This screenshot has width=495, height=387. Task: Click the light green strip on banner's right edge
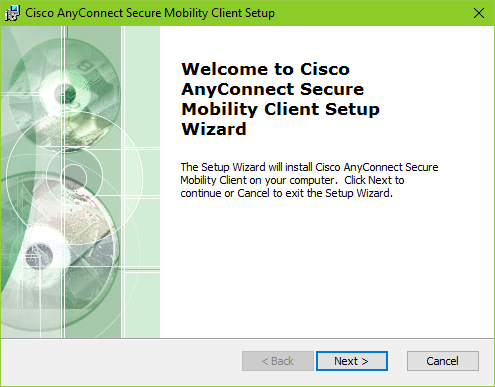(143, 182)
